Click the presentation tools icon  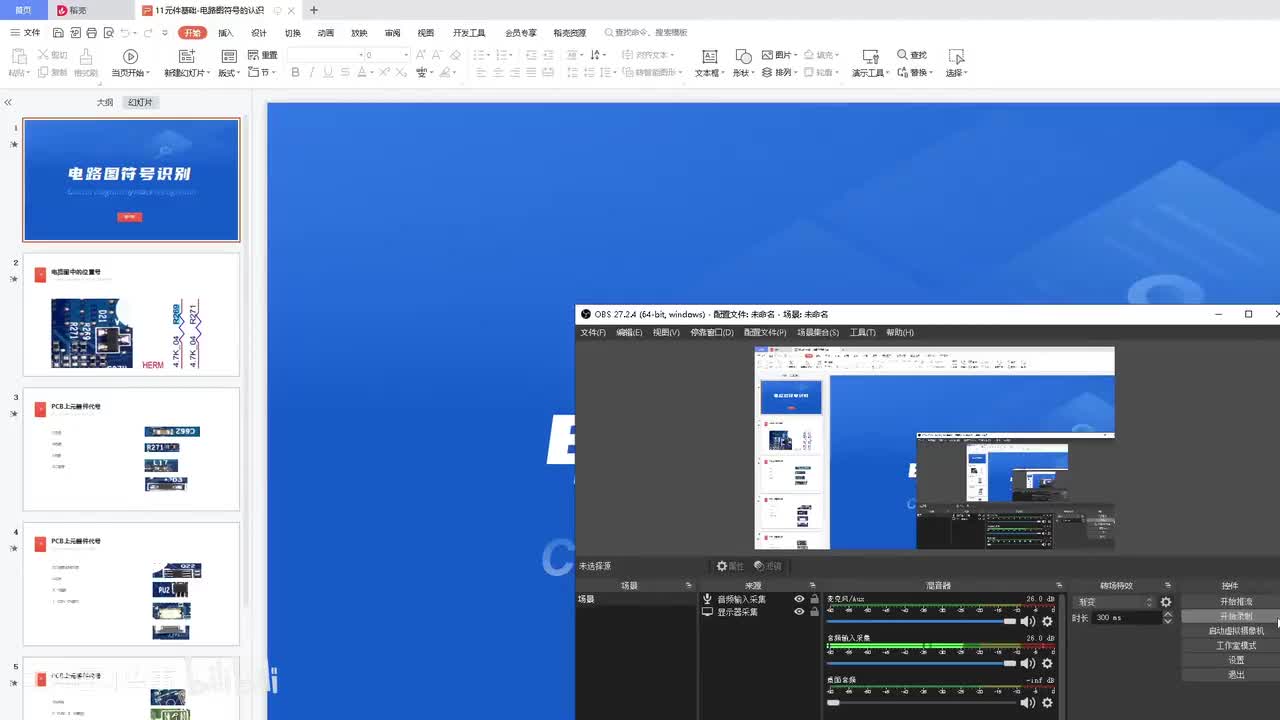tap(870, 56)
